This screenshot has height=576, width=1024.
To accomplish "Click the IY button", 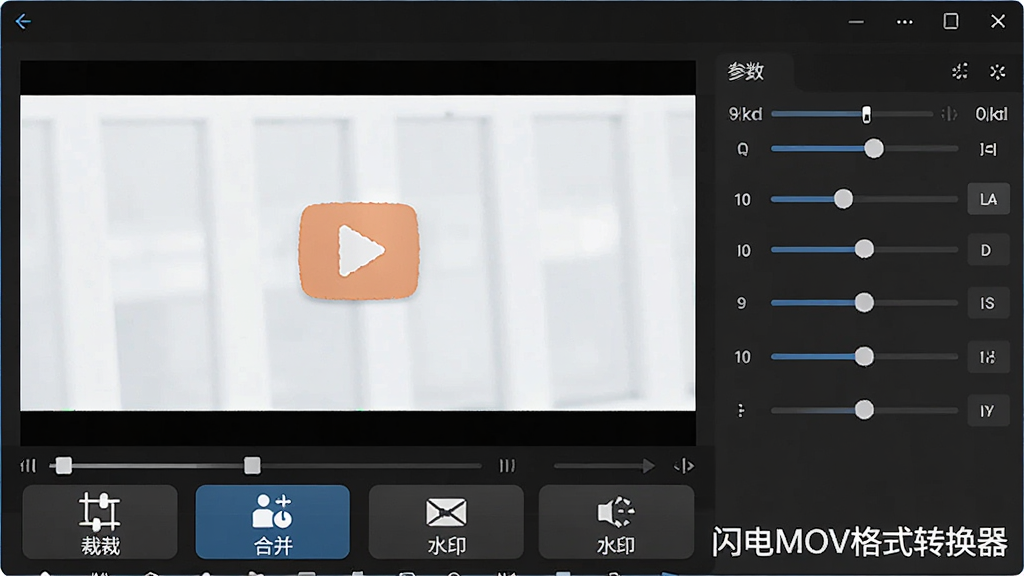I will 988,411.
